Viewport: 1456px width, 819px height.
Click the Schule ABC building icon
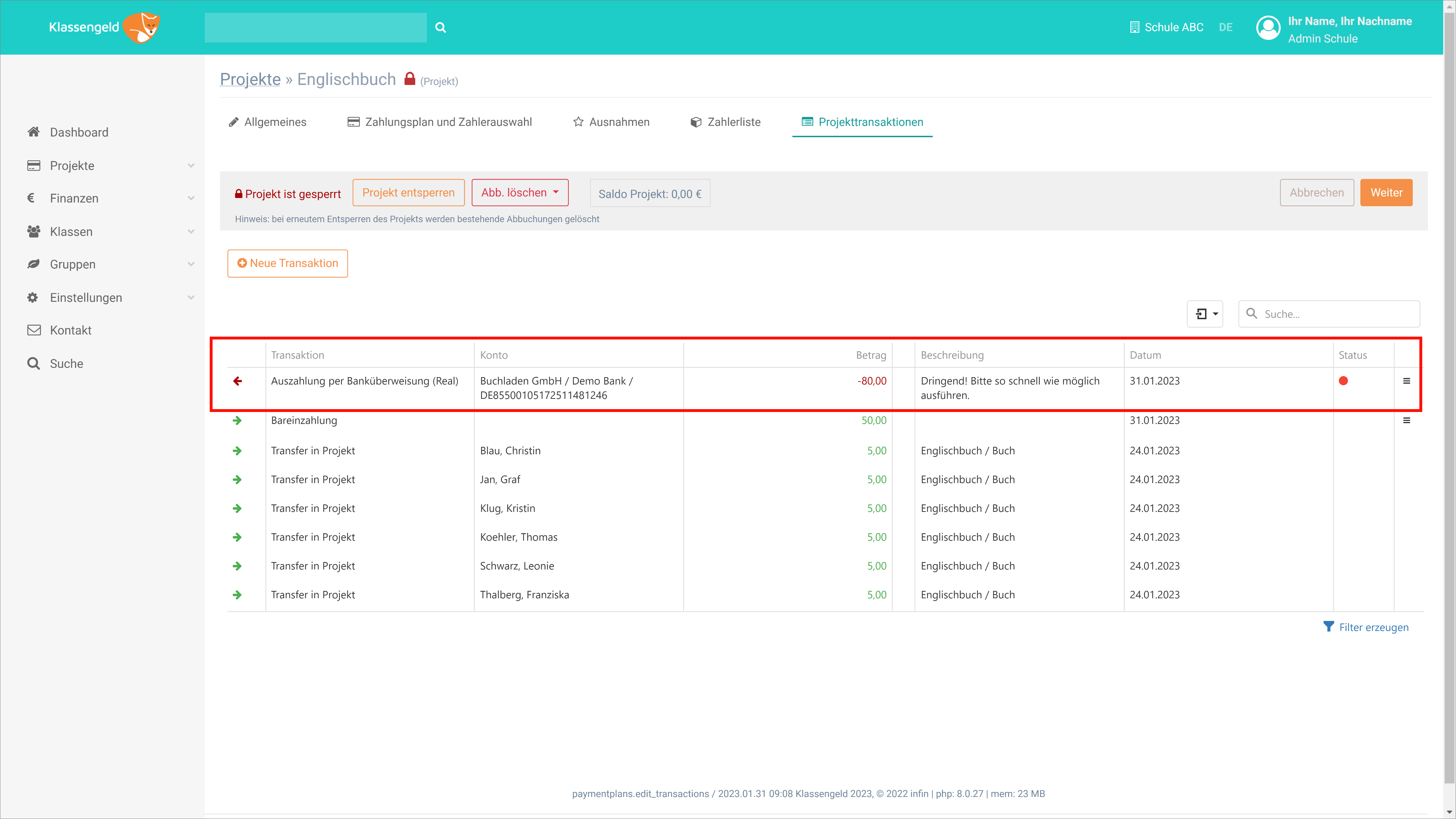pos(1134,27)
